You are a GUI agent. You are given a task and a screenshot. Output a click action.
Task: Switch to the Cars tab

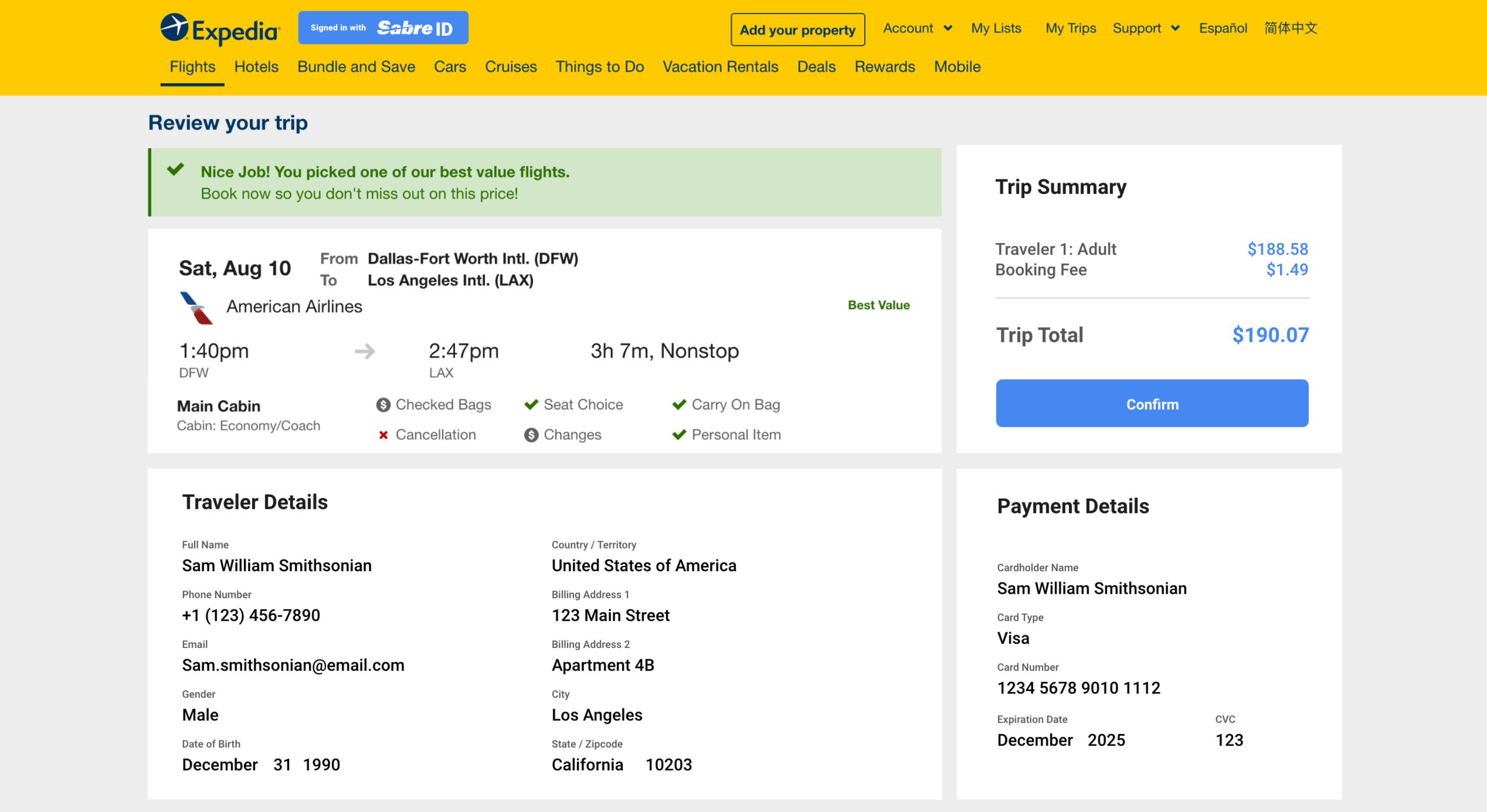[450, 67]
